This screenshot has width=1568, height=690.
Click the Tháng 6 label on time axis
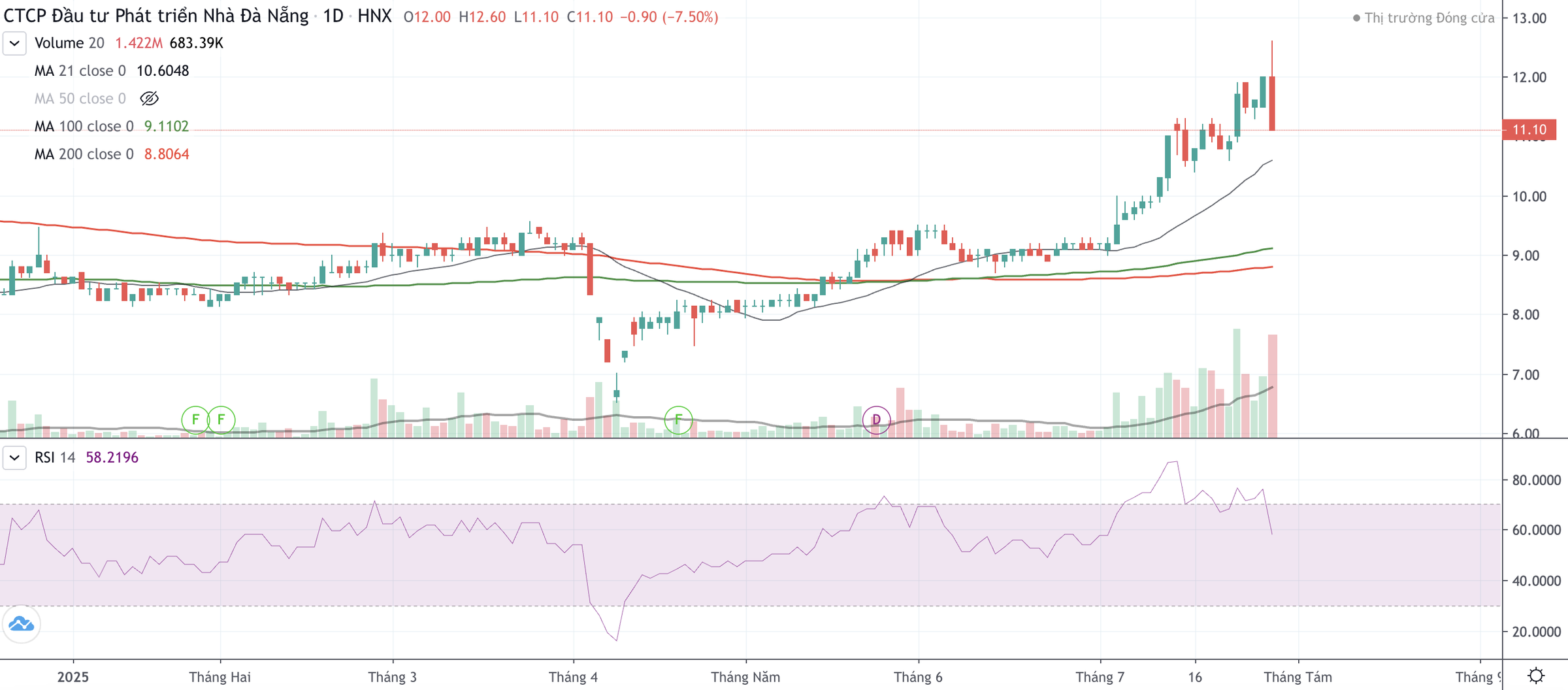coord(918,677)
